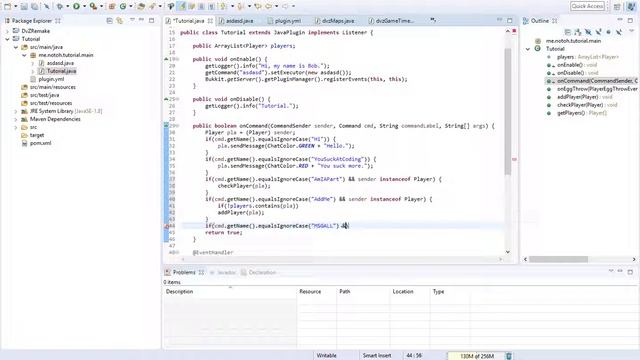Start debugging with the Debug bug icon
Image resolution: width=640 pixels, height=360 pixels.
point(60,6)
